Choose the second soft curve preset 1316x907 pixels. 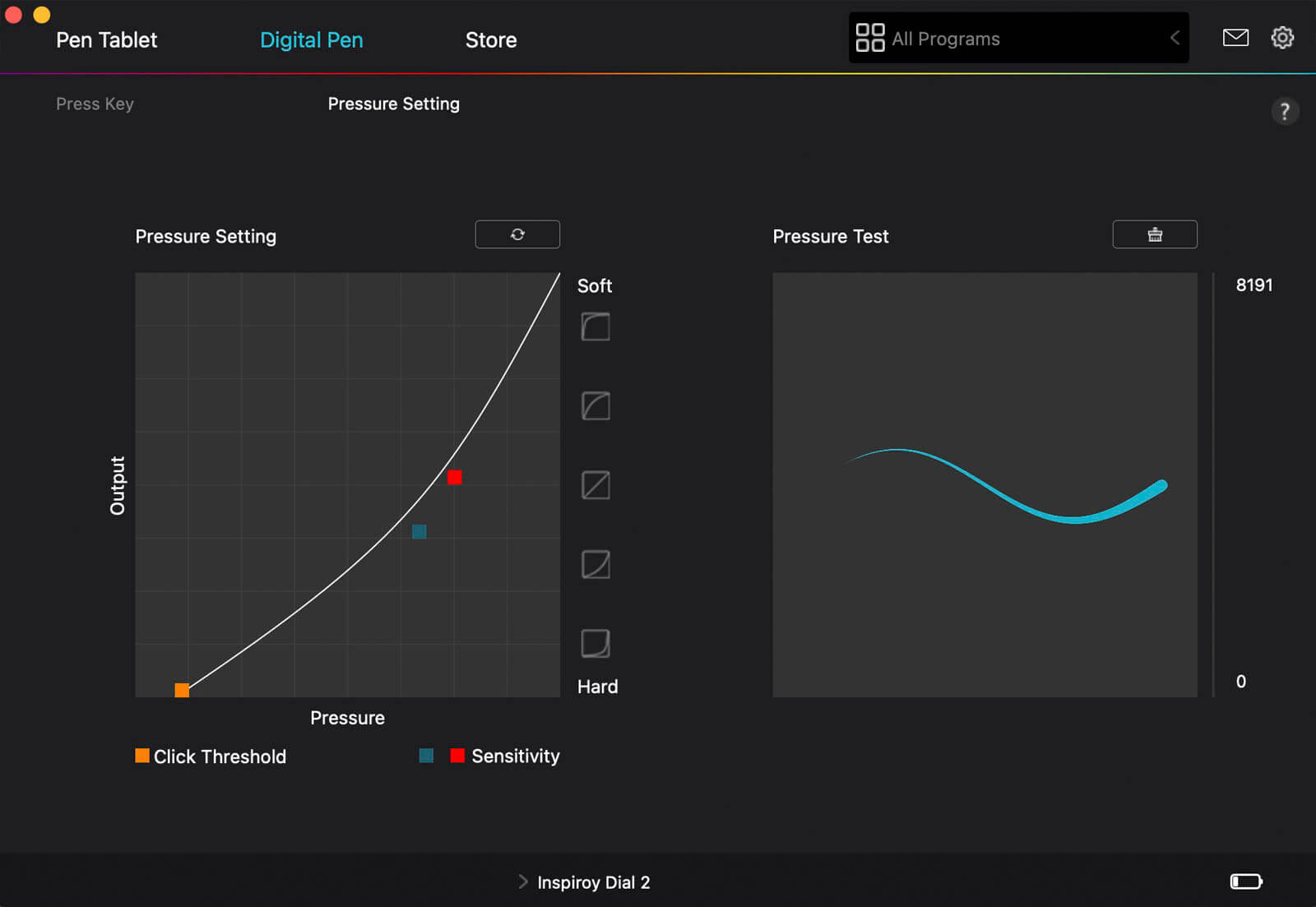click(595, 405)
